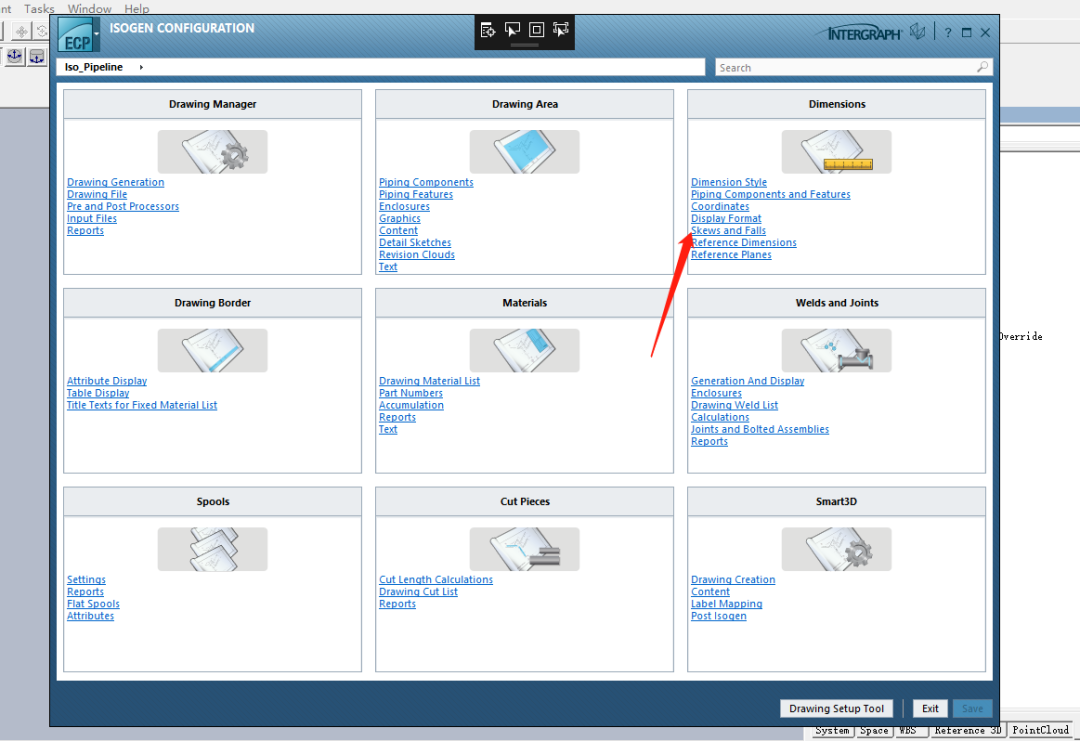The height and width of the screenshot is (741, 1080).
Task: Click the Spools stacked sheets image
Action: pyautogui.click(x=212, y=549)
